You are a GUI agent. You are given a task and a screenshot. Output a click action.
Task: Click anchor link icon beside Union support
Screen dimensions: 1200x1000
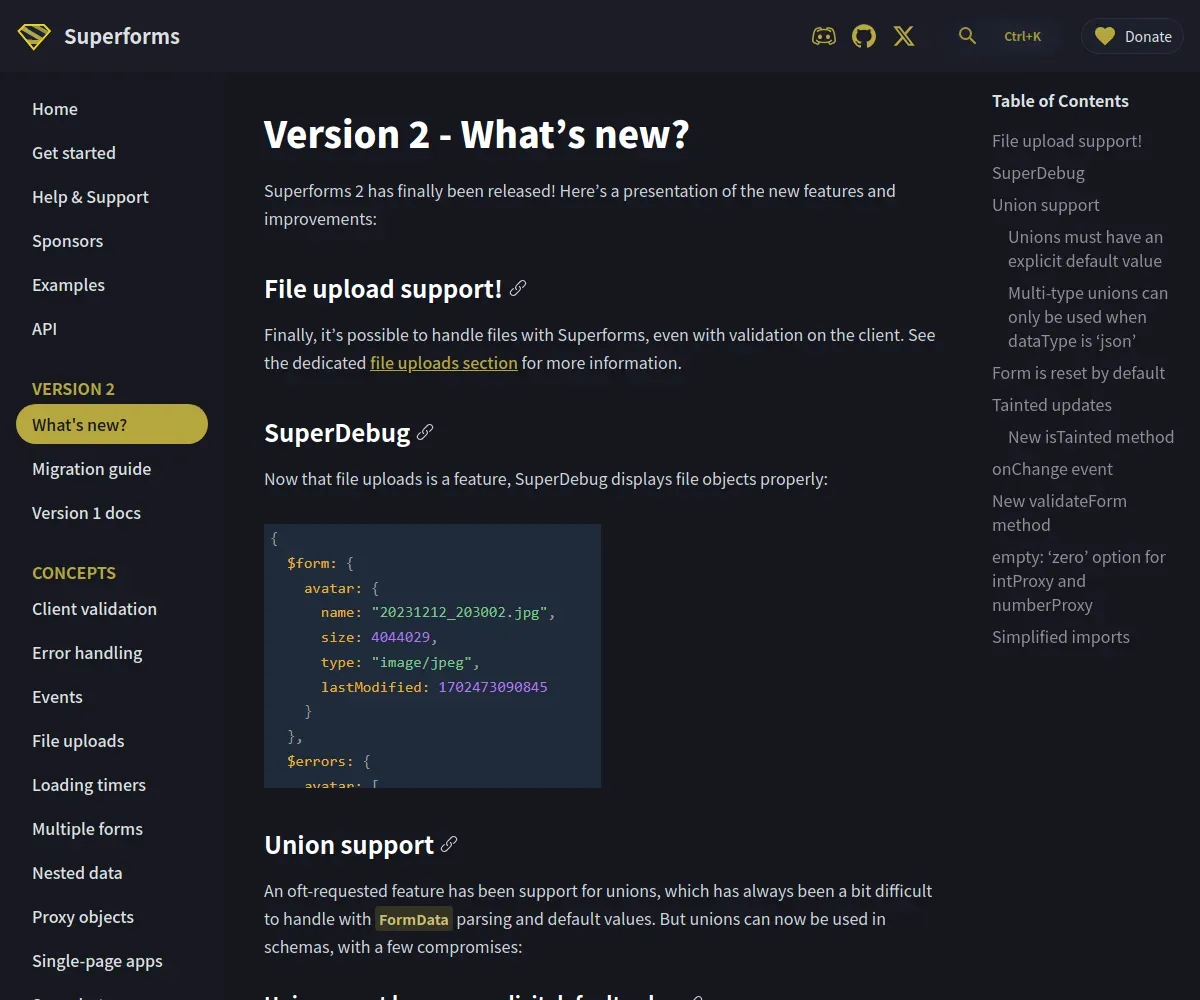click(x=449, y=844)
